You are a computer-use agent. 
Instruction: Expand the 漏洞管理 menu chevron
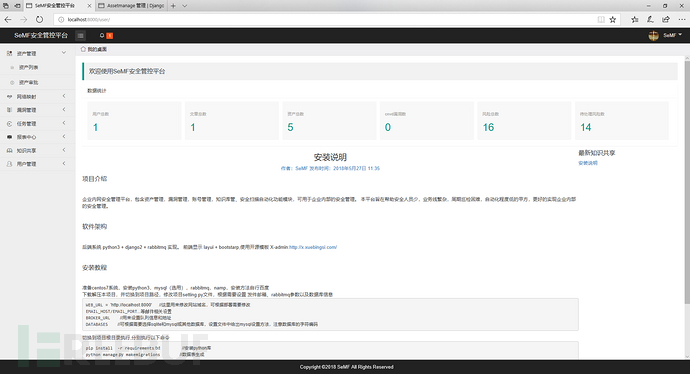pyautogui.click(x=64, y=110)
